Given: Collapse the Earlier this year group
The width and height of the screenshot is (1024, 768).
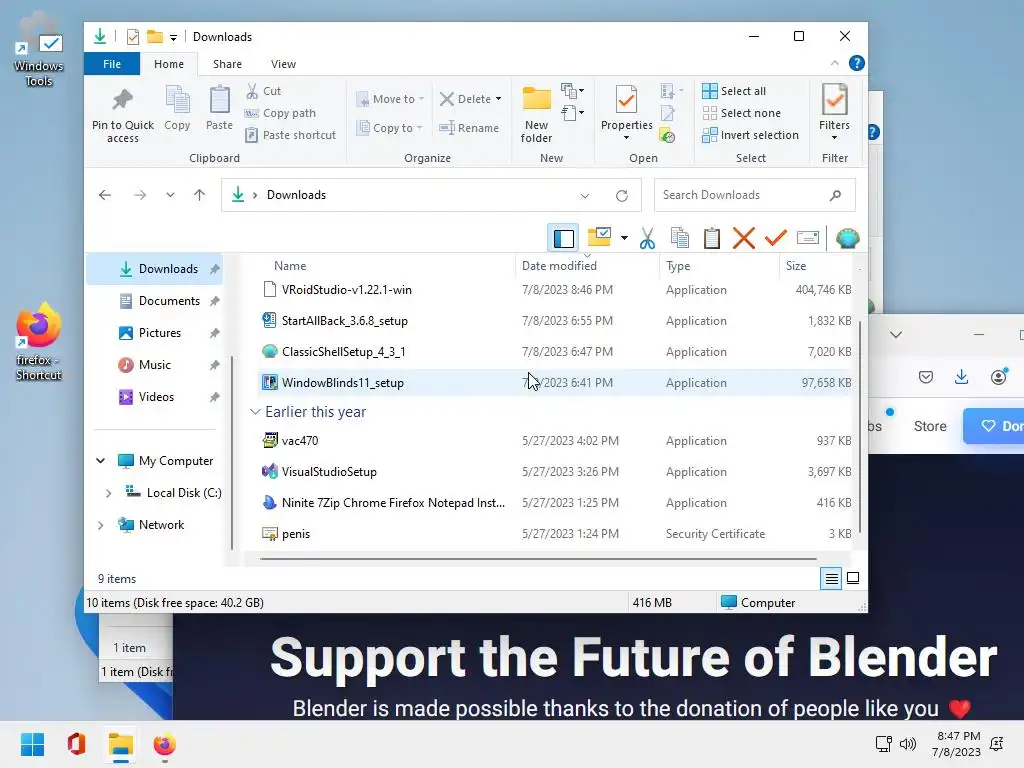Looking at the screenshot, I should 255,411.
